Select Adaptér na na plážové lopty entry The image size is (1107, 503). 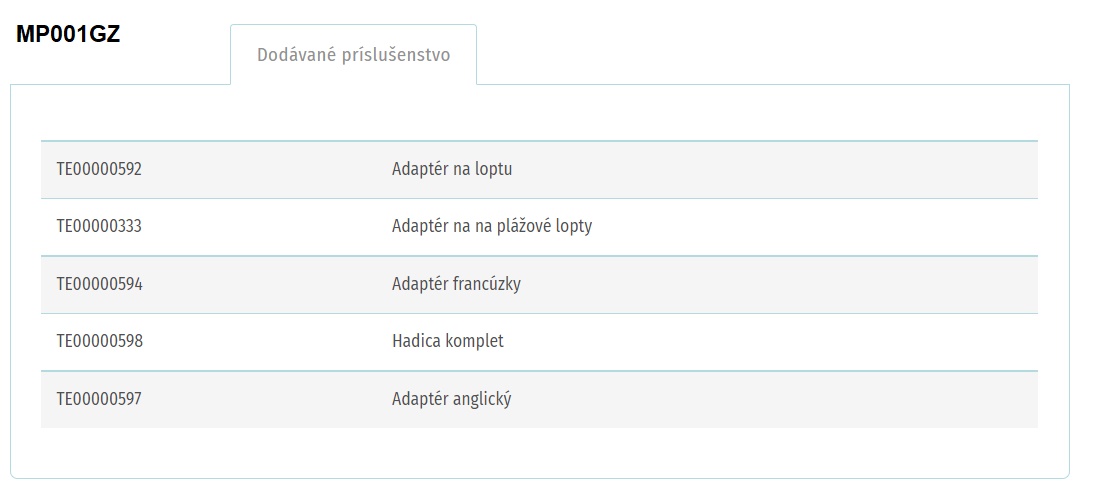(x=492, y=227)
